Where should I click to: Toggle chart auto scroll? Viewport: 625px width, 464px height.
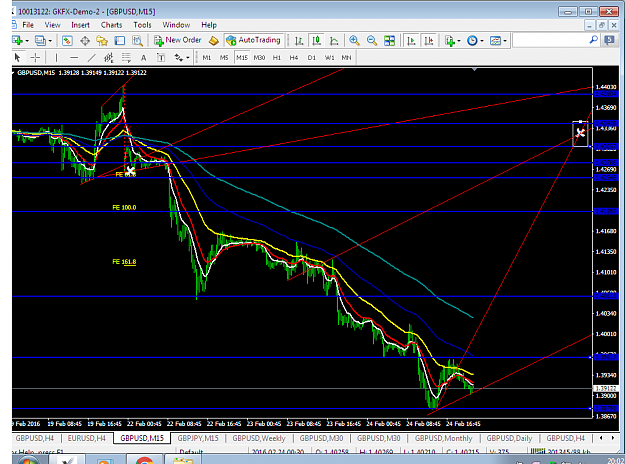tap(411, 41)
